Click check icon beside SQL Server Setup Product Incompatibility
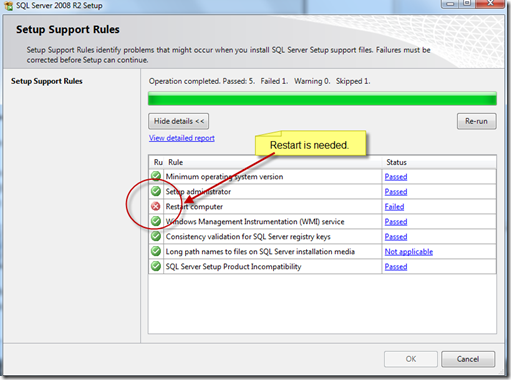Image resolution: width=511 pixels, height=380 pixels. click(156, 266)
